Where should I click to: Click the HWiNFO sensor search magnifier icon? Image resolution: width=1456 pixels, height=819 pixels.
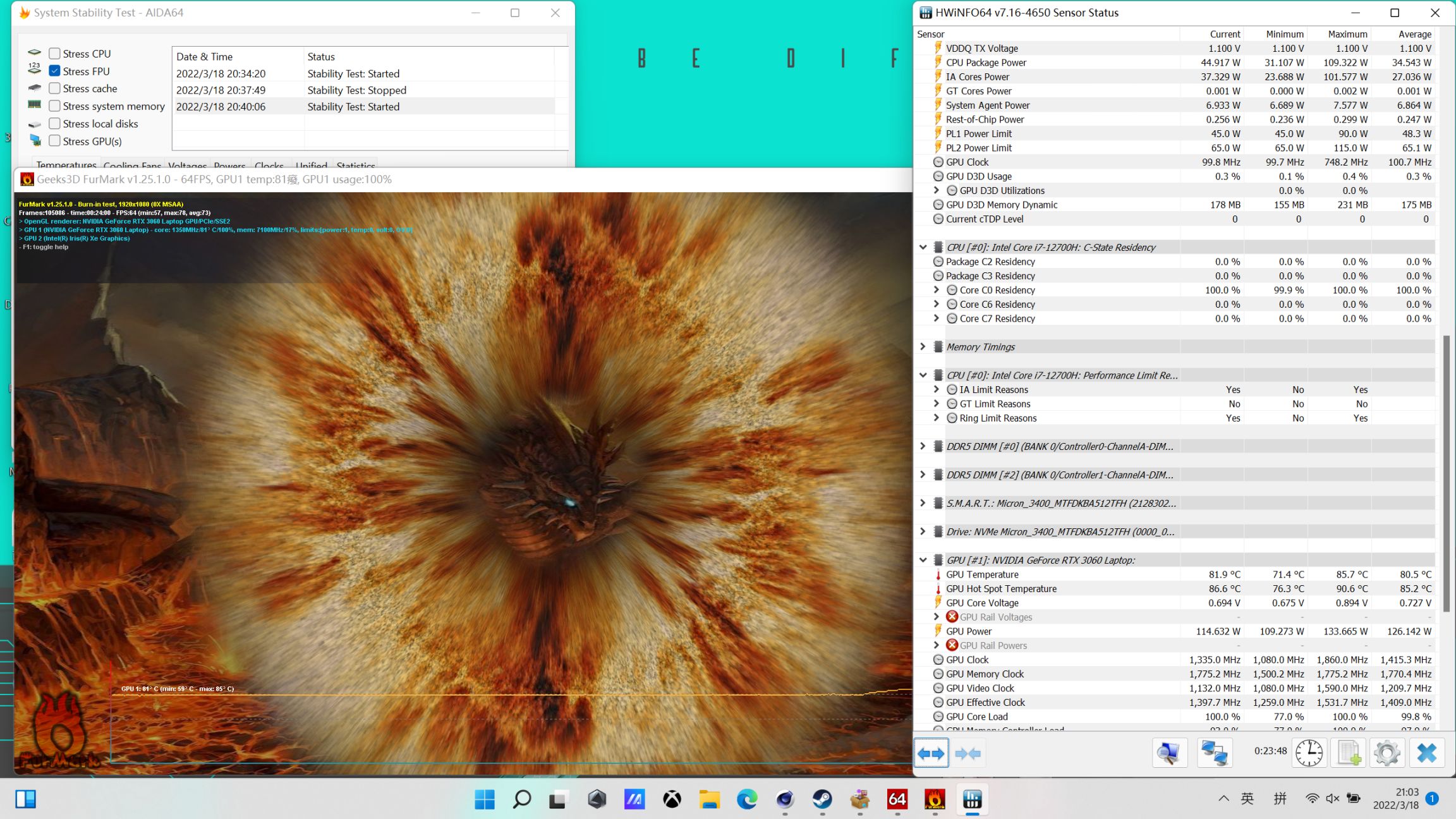[1169, 753]
